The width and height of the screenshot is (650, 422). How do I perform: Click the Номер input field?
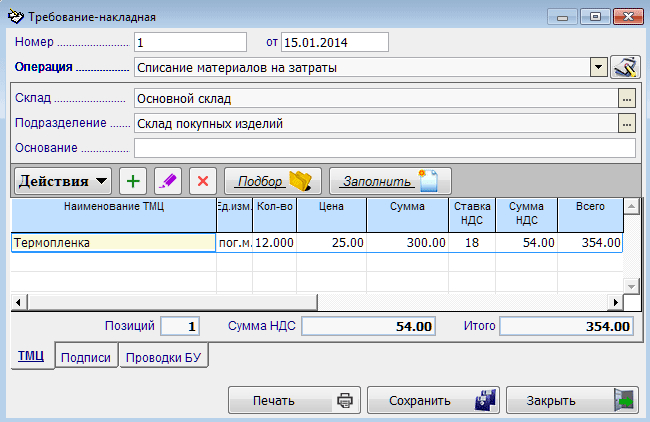tap(190, 42)
